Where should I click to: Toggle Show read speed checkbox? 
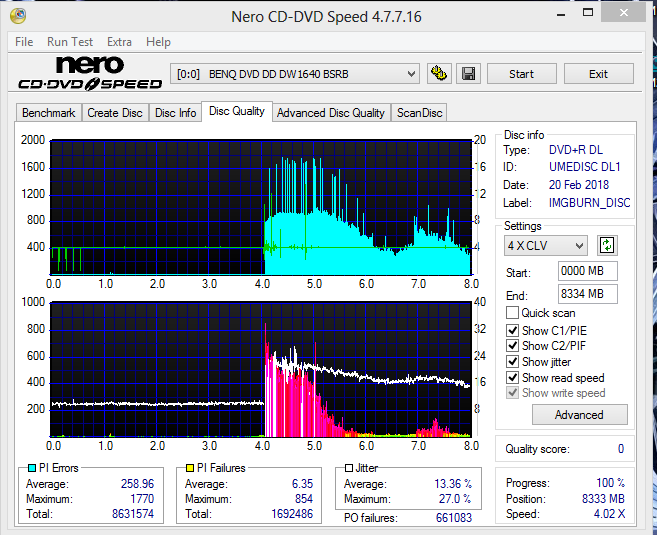click(x=512, y=377)
